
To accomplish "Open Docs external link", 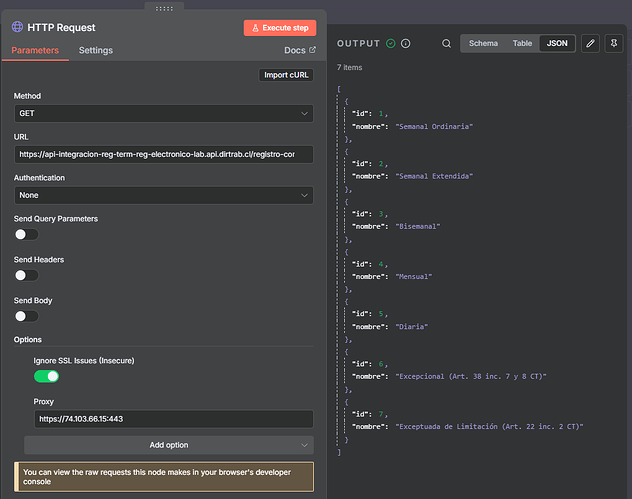I will [300, 50].
